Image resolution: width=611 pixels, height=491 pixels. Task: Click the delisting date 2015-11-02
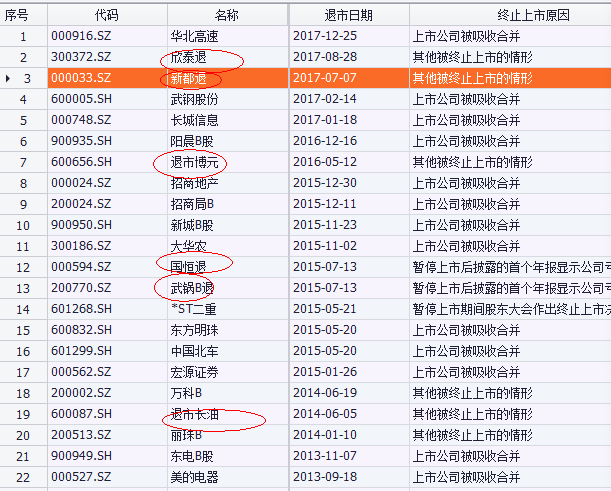(x=326, y=245)
